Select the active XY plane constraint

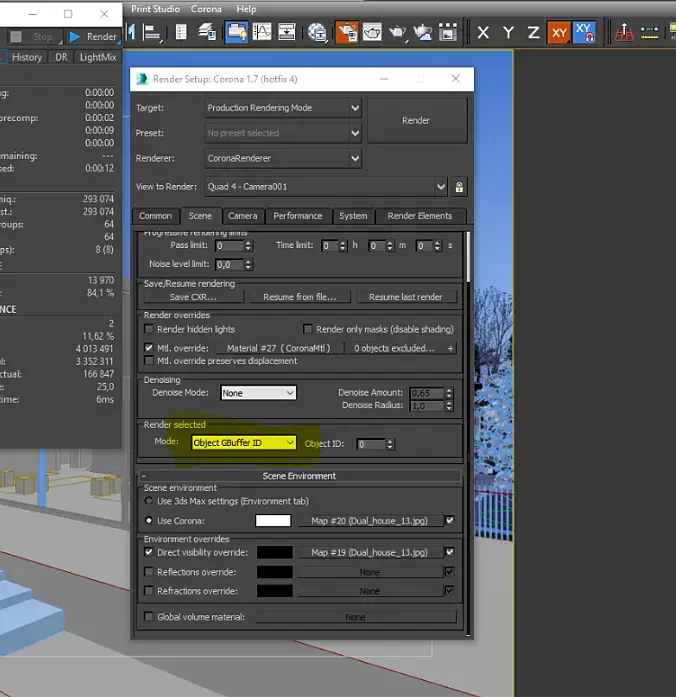pos(559,33)
